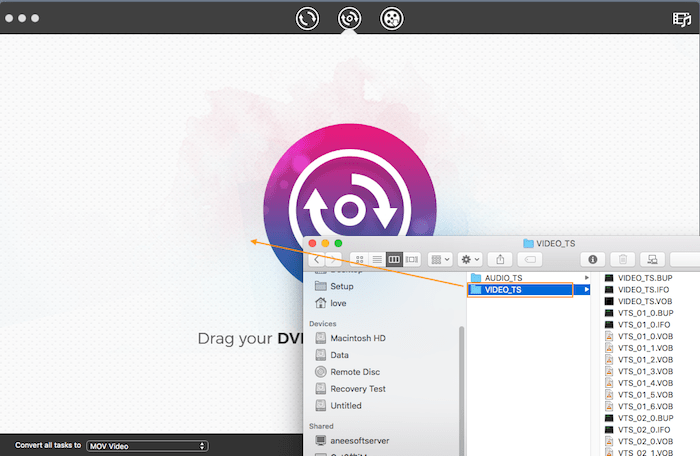Switch Finder to cover flow view

point(412,259)
